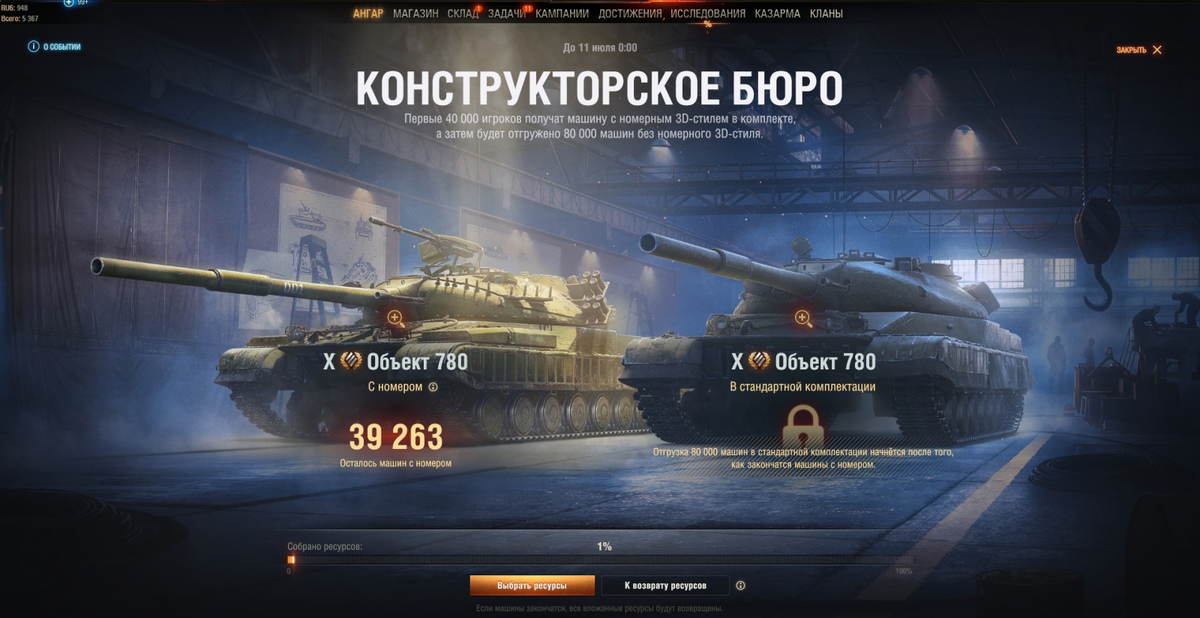Click the padlock icon under standard configuration

803,425
